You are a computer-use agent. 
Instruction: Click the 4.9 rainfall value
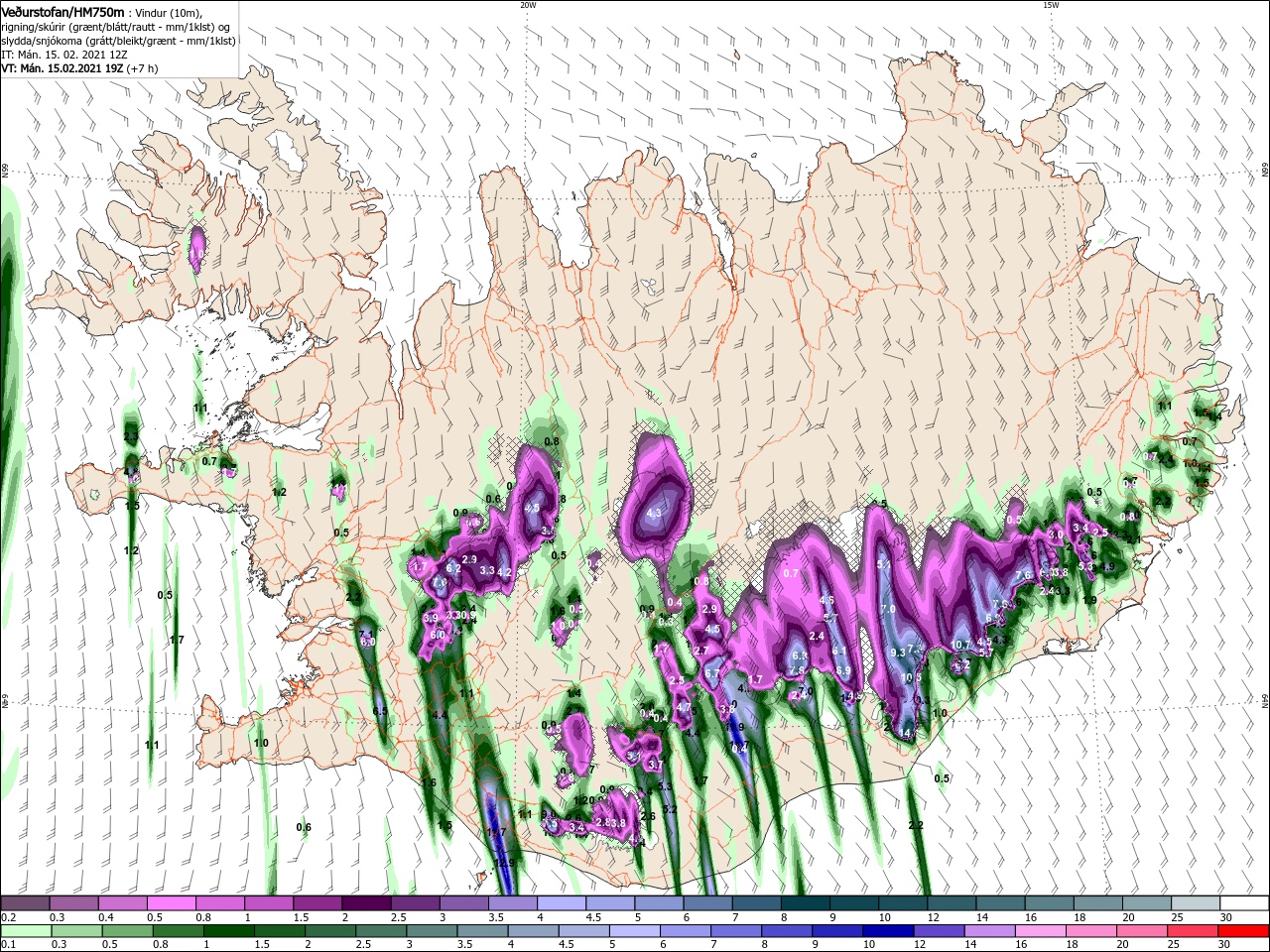tap(1107, 567)
